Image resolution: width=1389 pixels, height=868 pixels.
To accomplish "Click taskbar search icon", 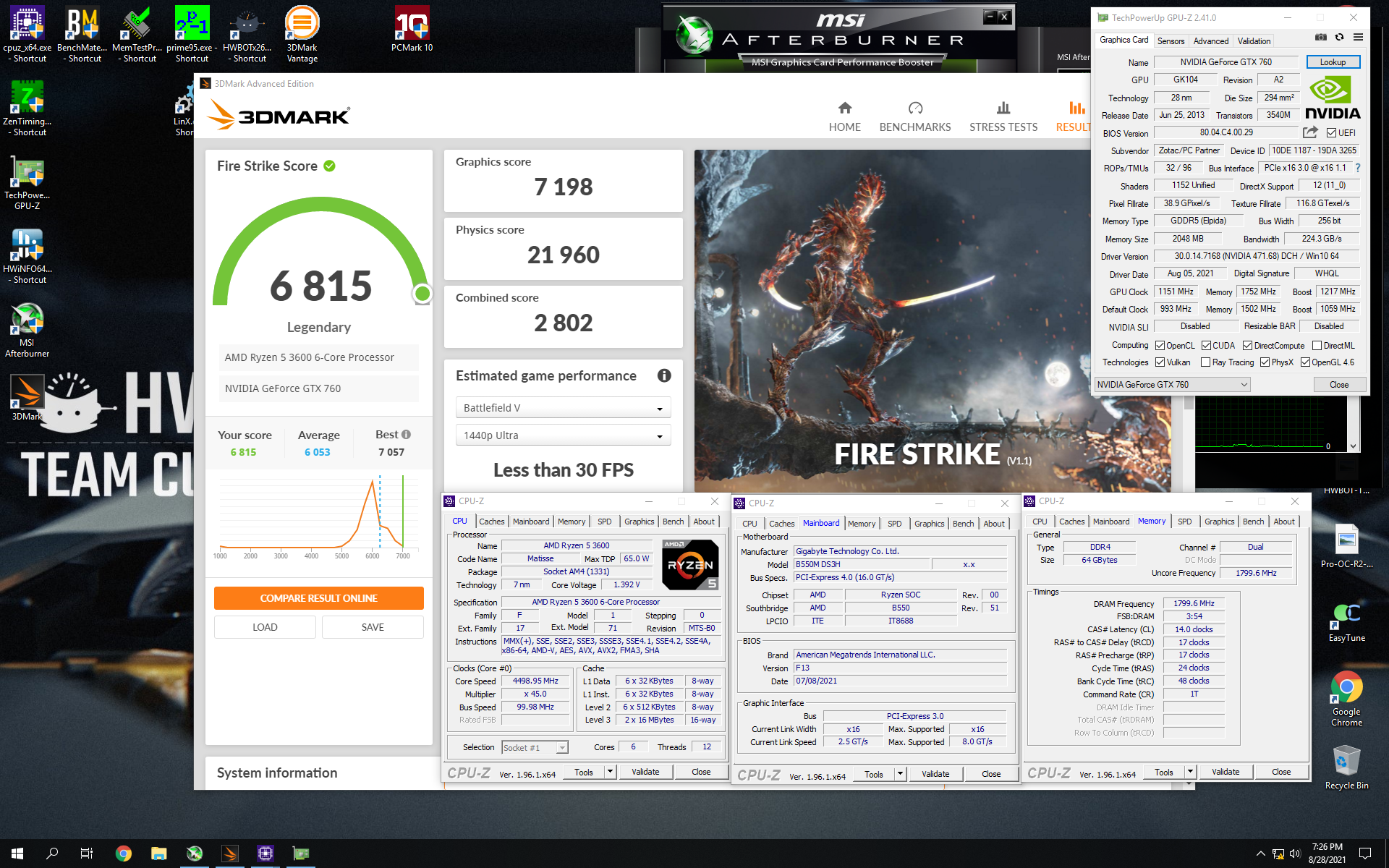I will [x=52, y=854].
